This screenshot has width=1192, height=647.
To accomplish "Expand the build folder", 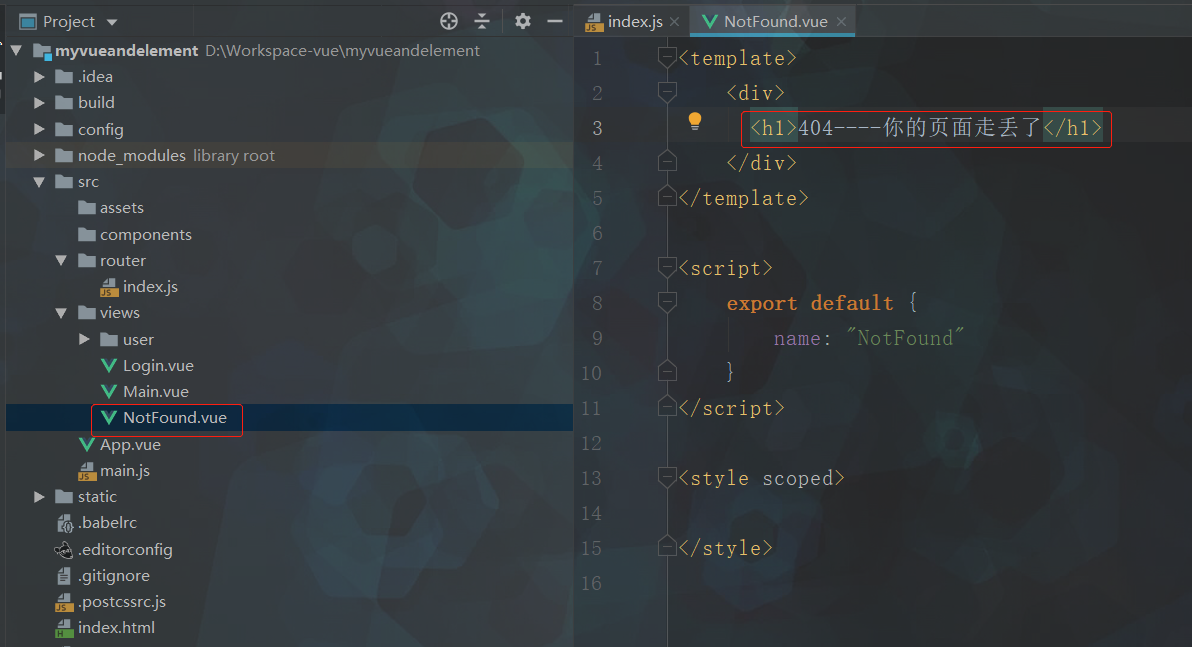I will (39, 103).
